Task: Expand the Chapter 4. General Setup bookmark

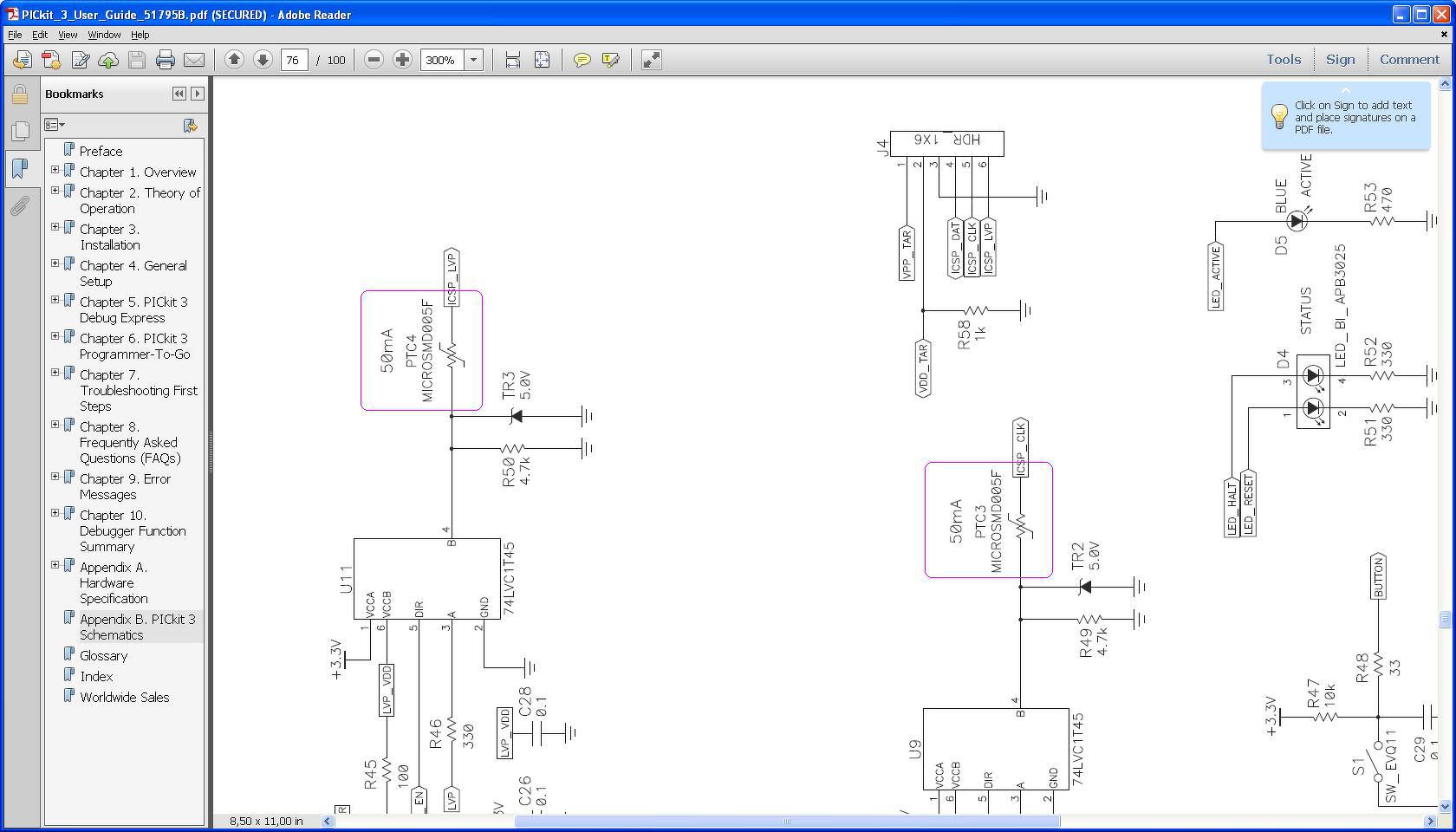Action: click(55, 263)
